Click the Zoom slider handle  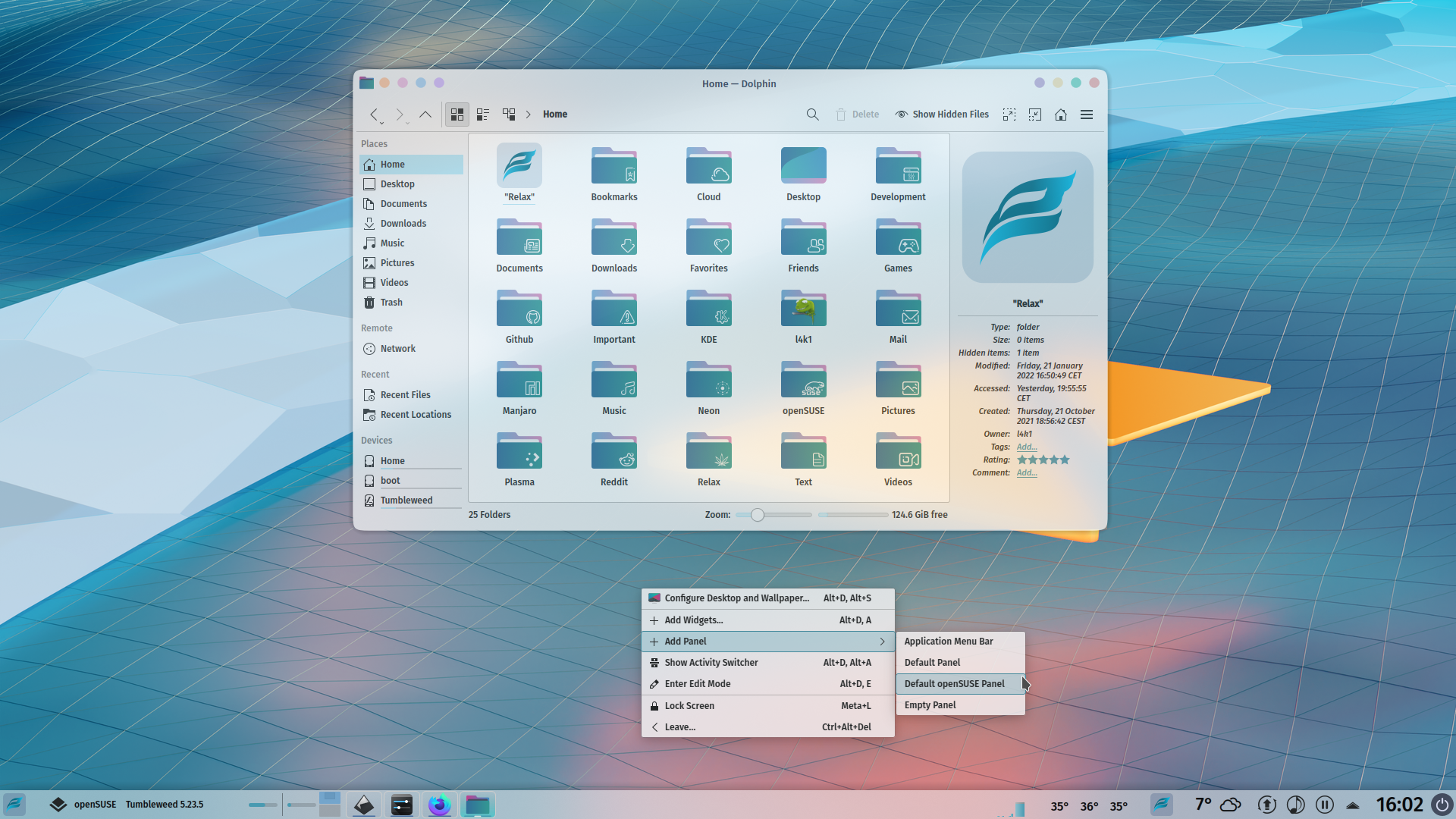pos(757,515)
